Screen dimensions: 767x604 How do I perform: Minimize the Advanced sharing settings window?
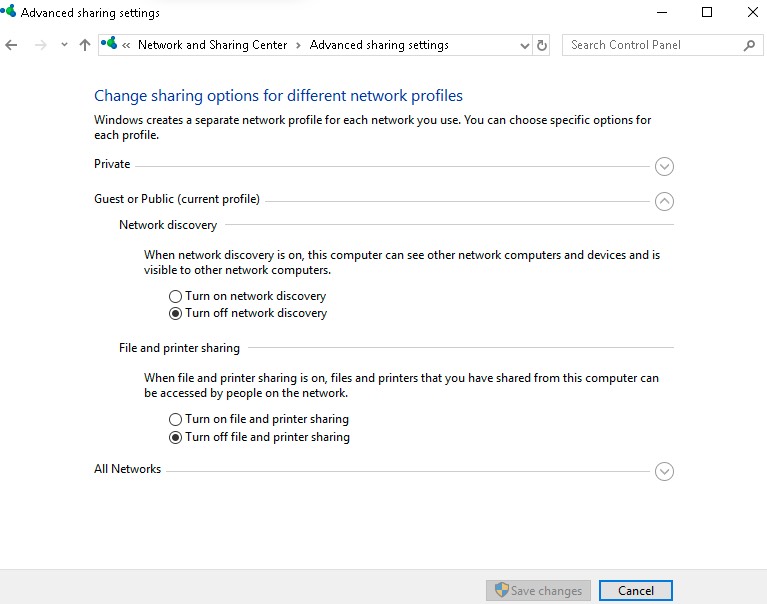(x=662, y=12)
